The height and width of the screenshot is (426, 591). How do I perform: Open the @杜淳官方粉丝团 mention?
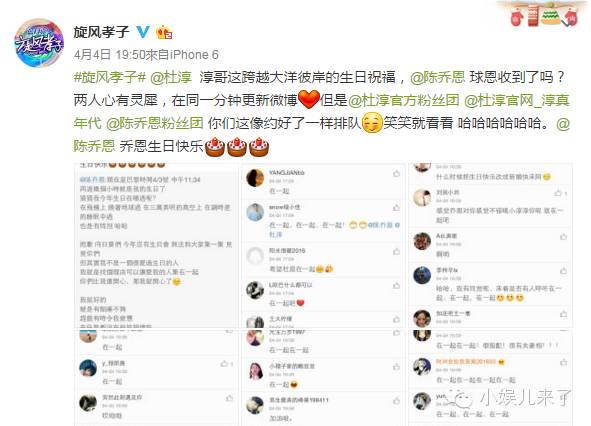tap(404, 100)
